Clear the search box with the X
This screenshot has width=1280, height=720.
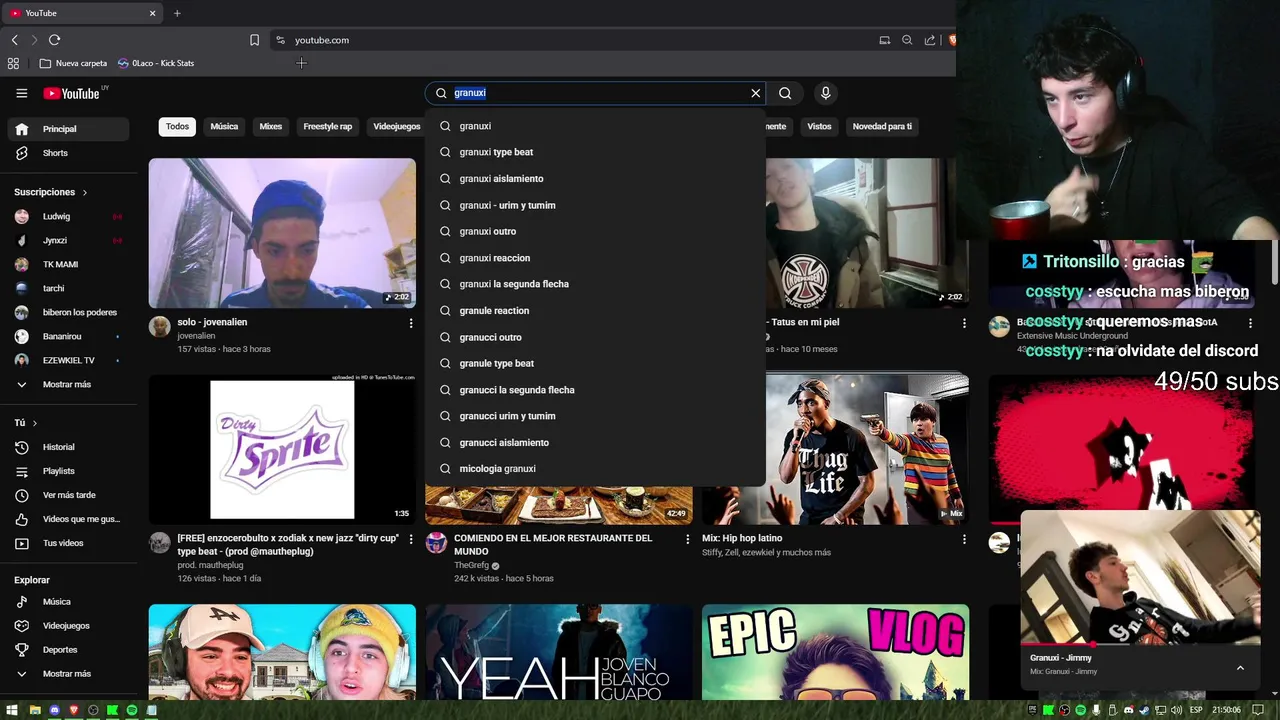(x=756, y=93)
